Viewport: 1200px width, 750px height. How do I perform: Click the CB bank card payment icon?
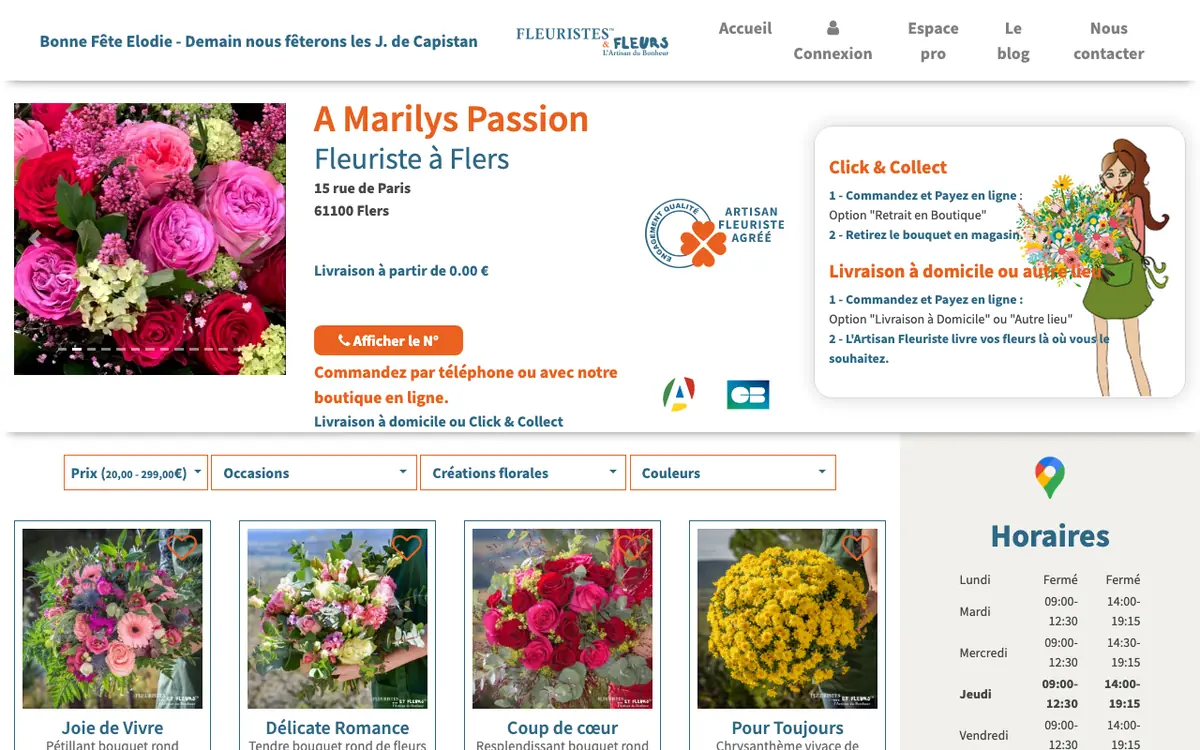[748, 395]
